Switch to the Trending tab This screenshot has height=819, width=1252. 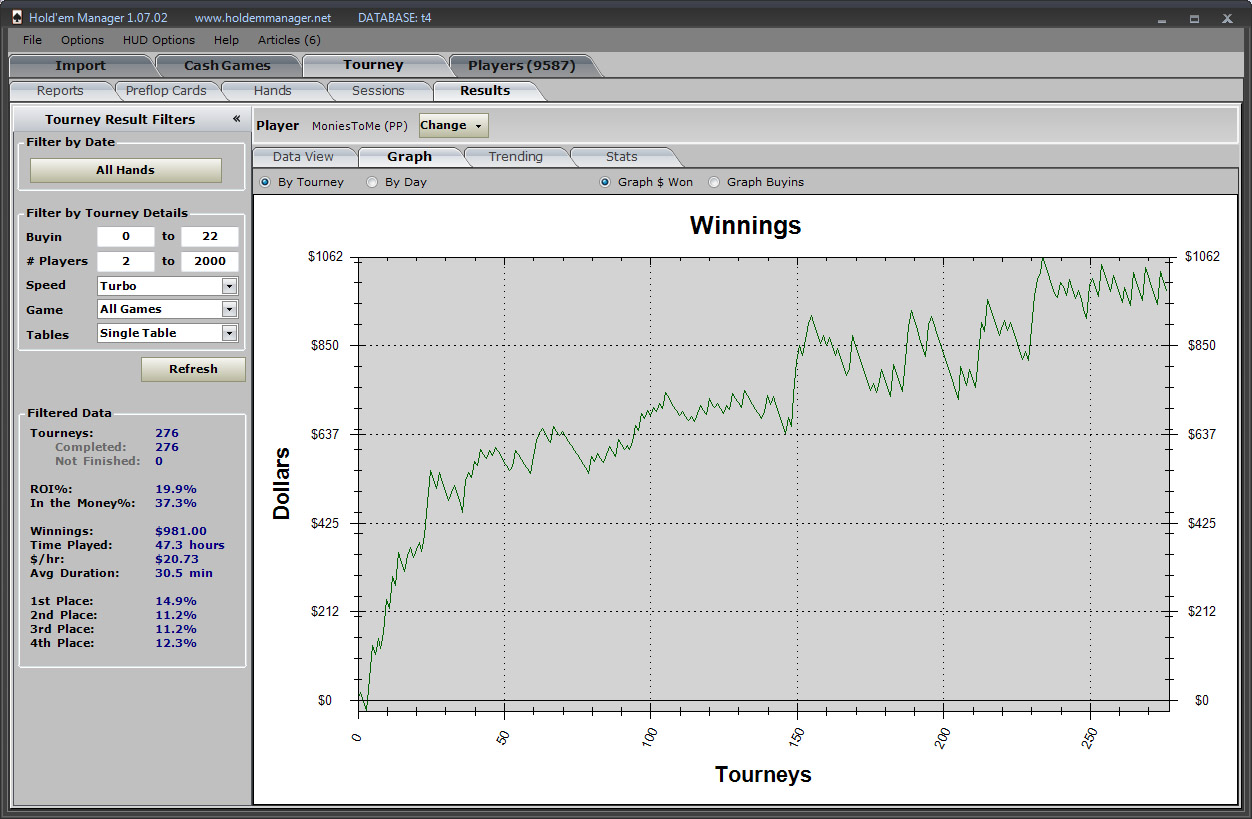[x=515, y=157]
